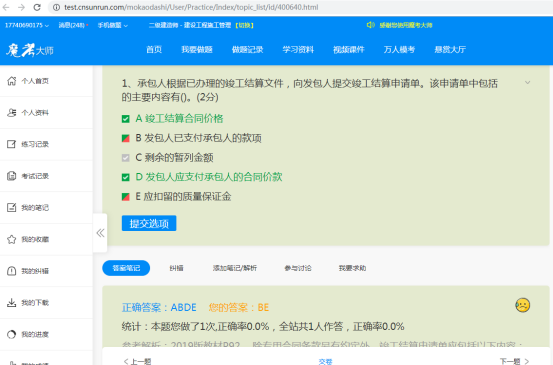The image size is (553, 365).
Task: Click the 【切换】 switch subject link
Action: click(244, 25)
